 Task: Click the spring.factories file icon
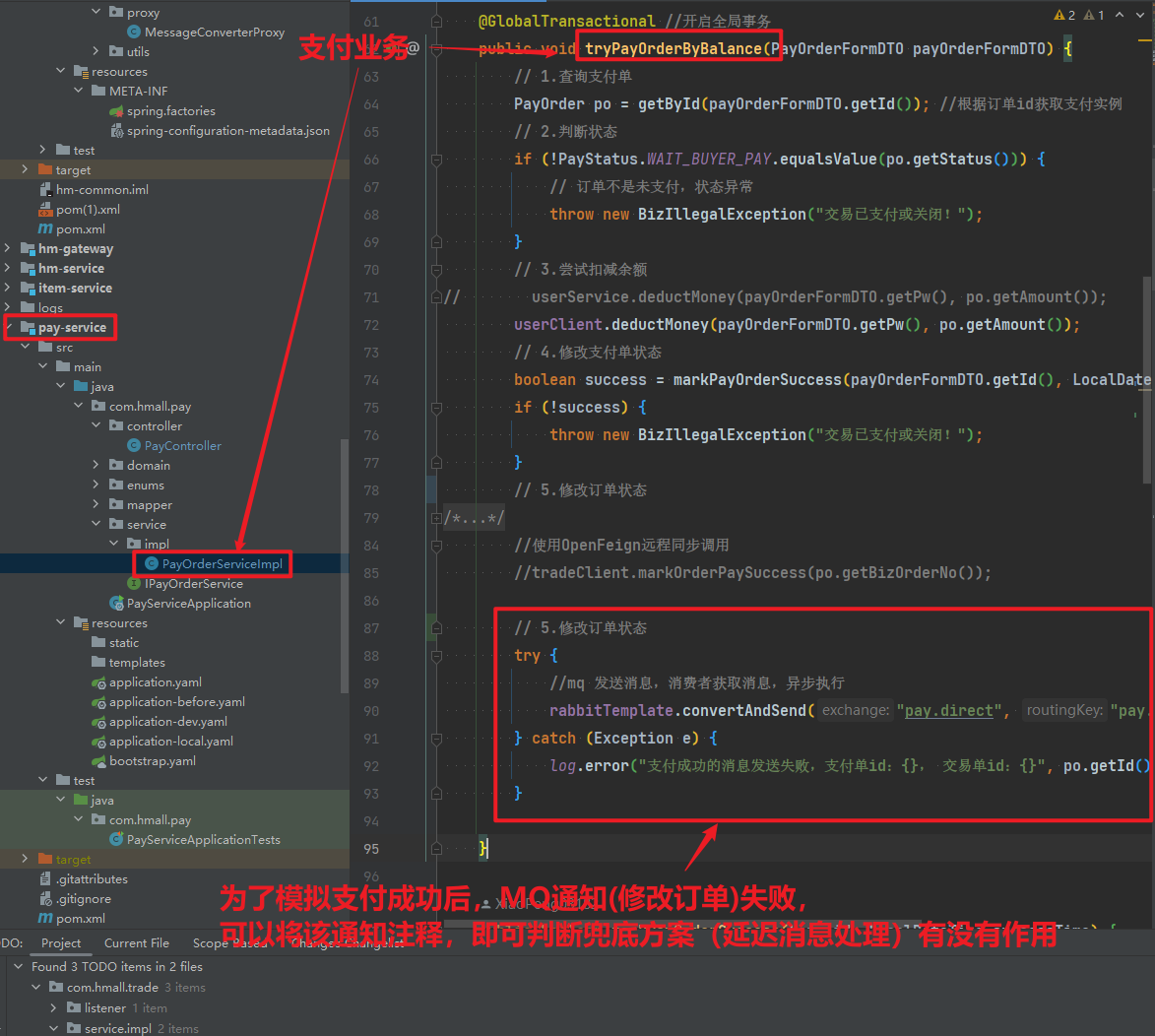point(117,111)
